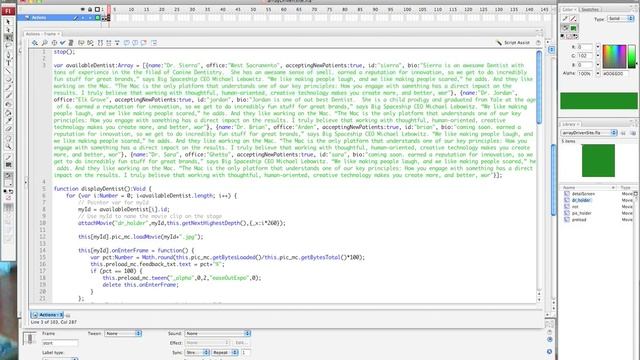Open the Repeat dropdown
This screenshot has height=360, width=640.
point(224,352)
